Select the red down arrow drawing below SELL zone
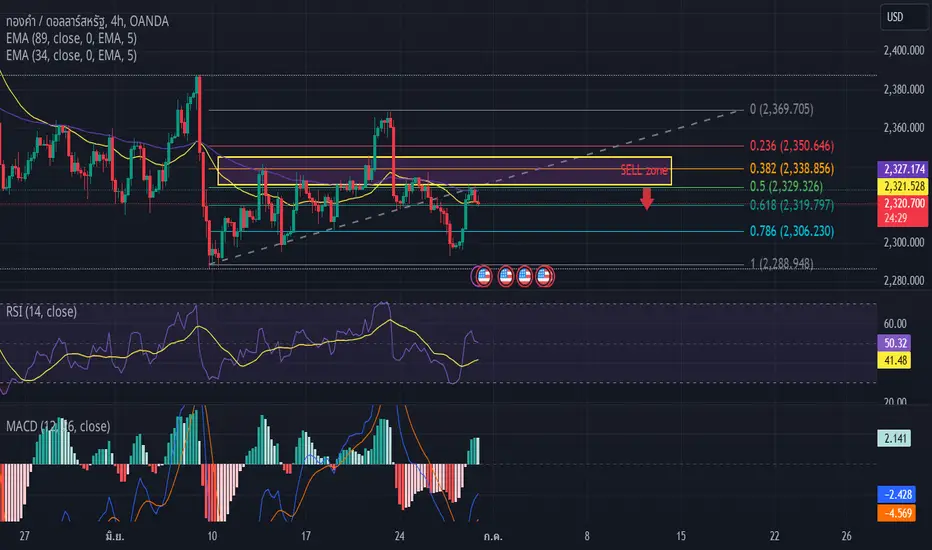 [x=647, y=199]
